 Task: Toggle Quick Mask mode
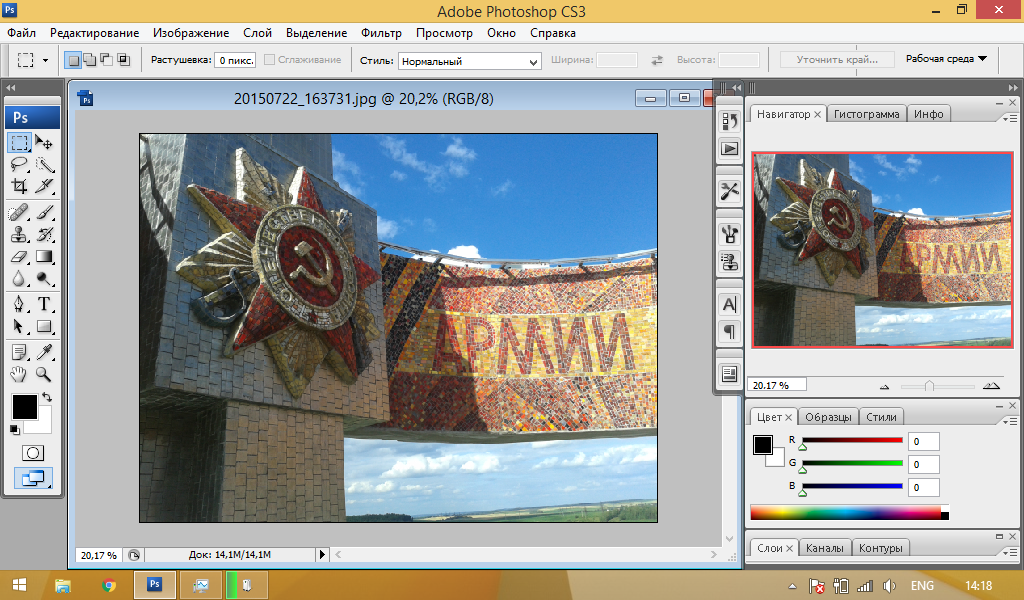[33, 453]
